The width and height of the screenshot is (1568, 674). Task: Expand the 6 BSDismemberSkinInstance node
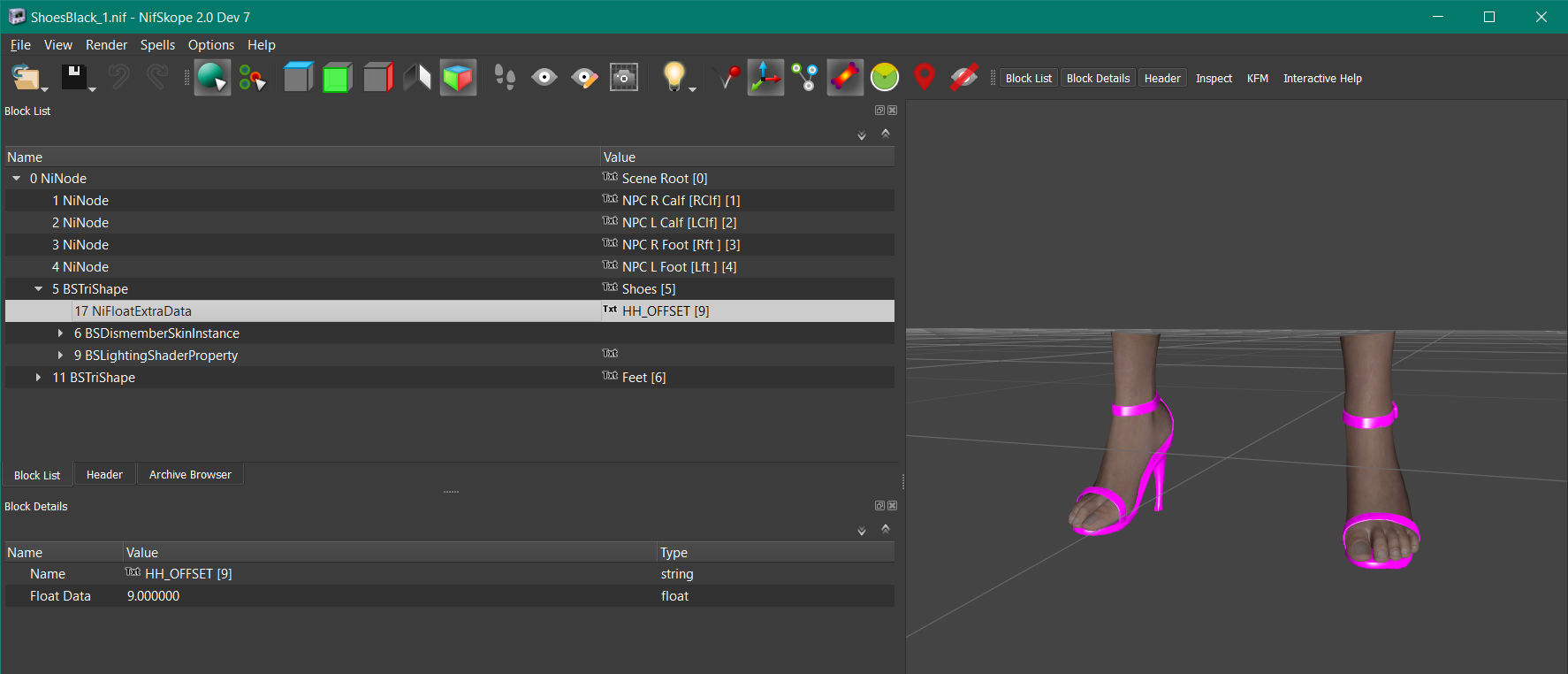click(60, 333)
